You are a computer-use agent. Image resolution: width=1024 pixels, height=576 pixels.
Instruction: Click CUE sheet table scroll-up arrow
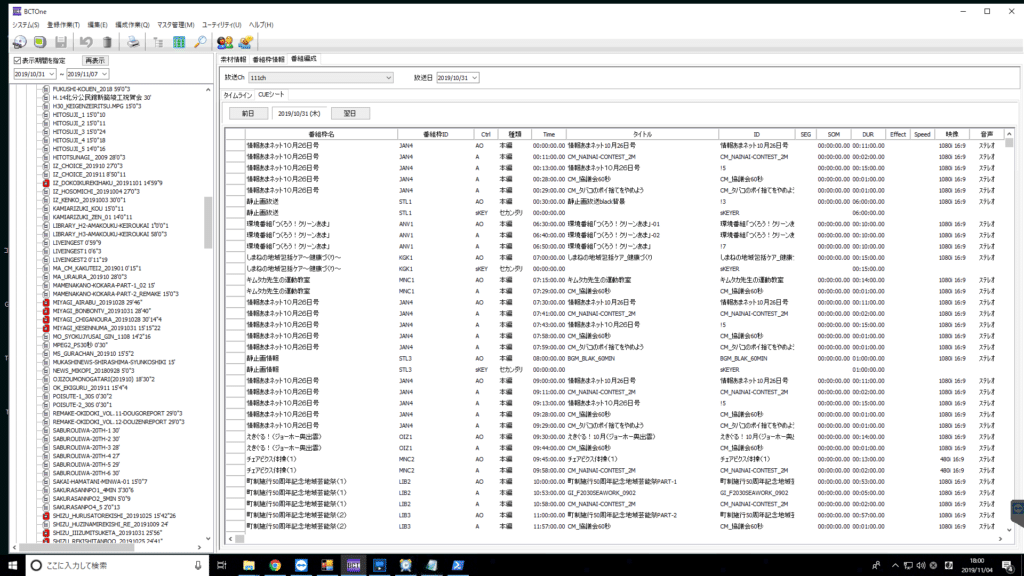[x=1009, y=134]
